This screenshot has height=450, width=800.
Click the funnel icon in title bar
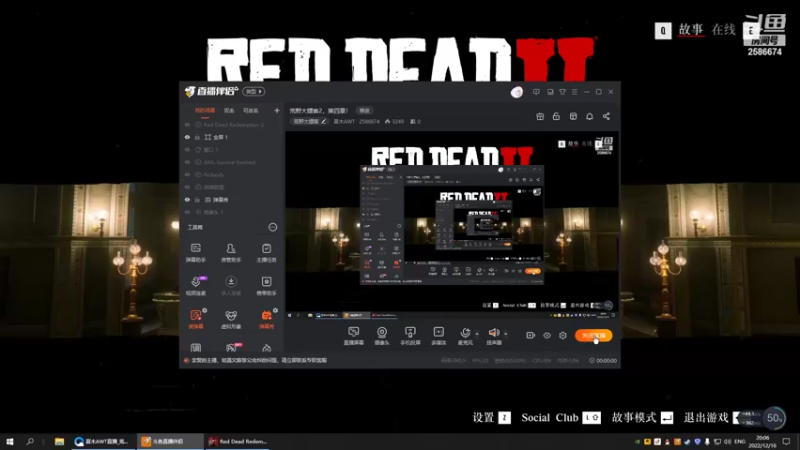(562, 92)
